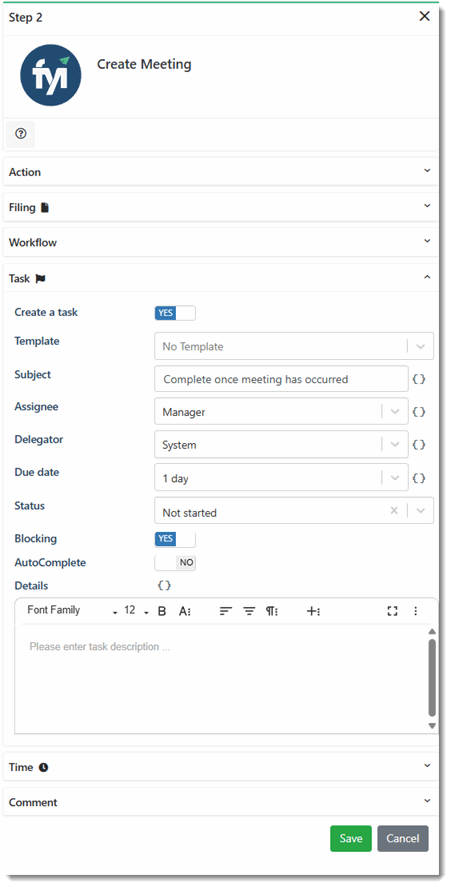
Task: Click the editor scrollbar down arrow
Action: pyautogui.click(x=432, y=726)
